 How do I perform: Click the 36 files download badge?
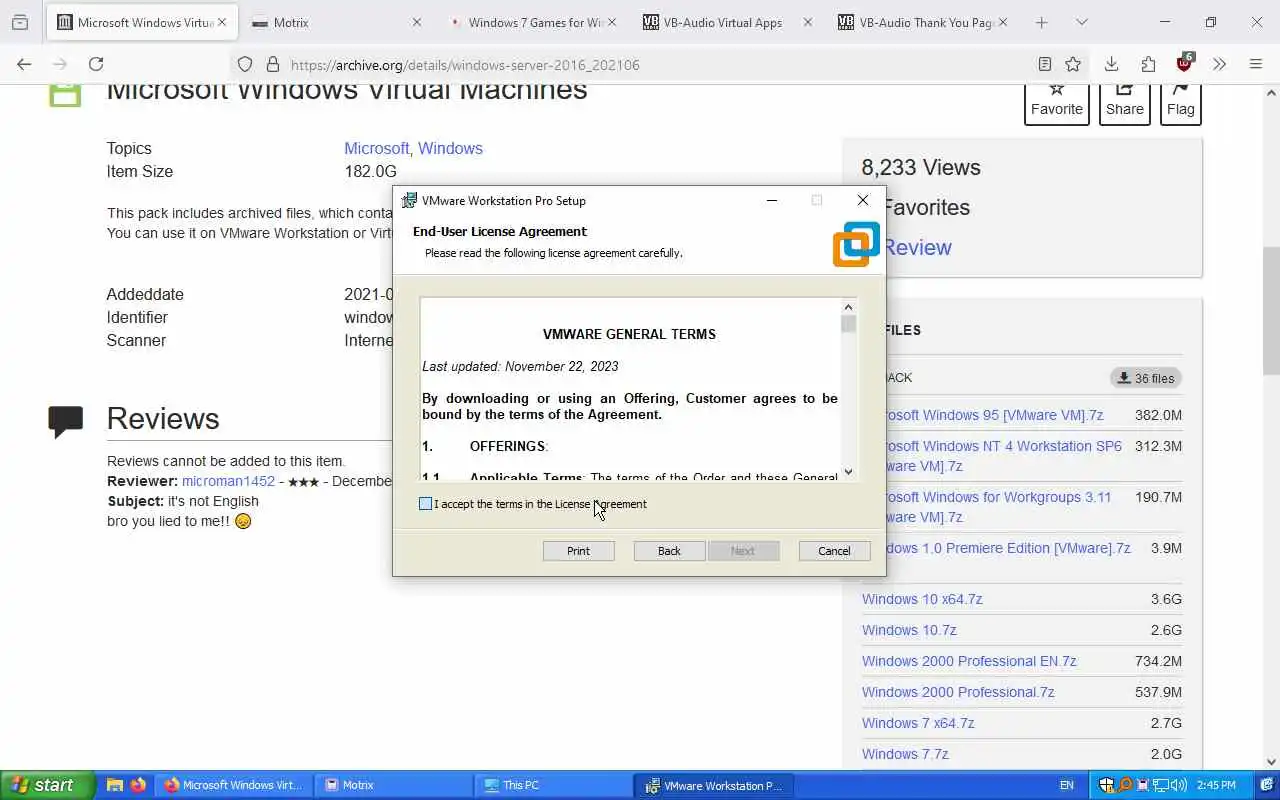point(1146,378)
